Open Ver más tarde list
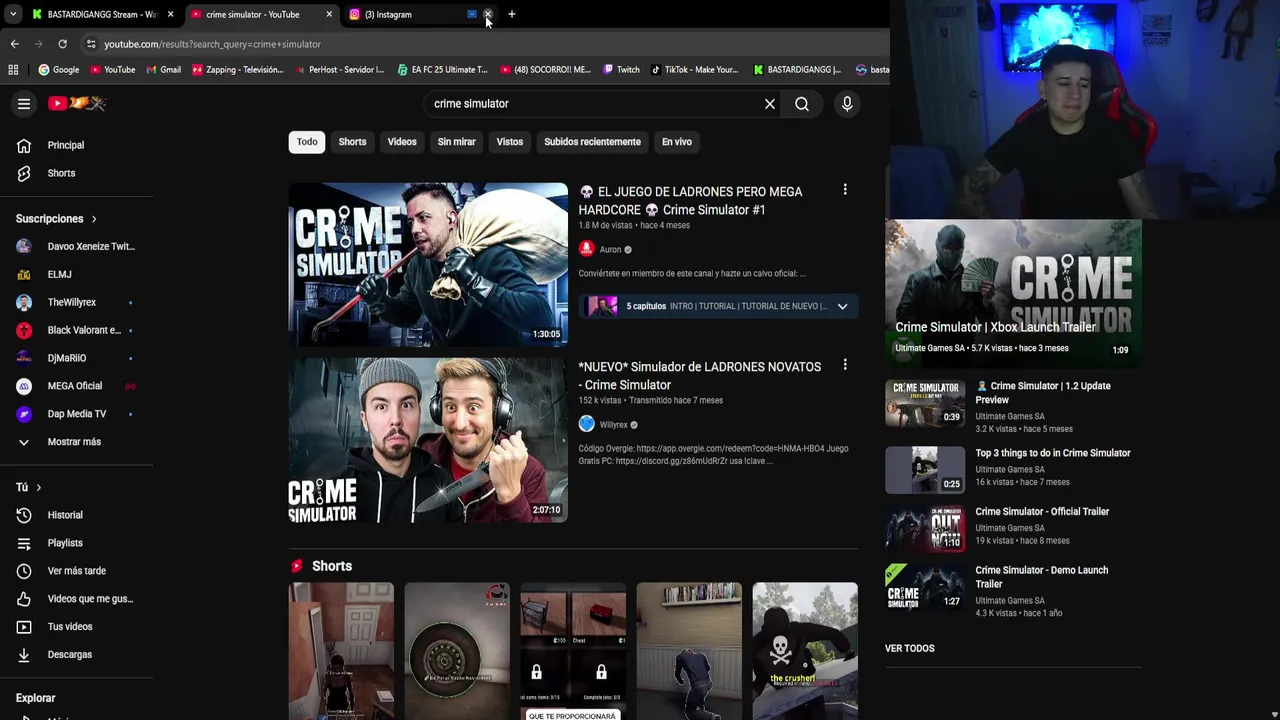The image size is (1280, 720). click(x=77, y=571)
